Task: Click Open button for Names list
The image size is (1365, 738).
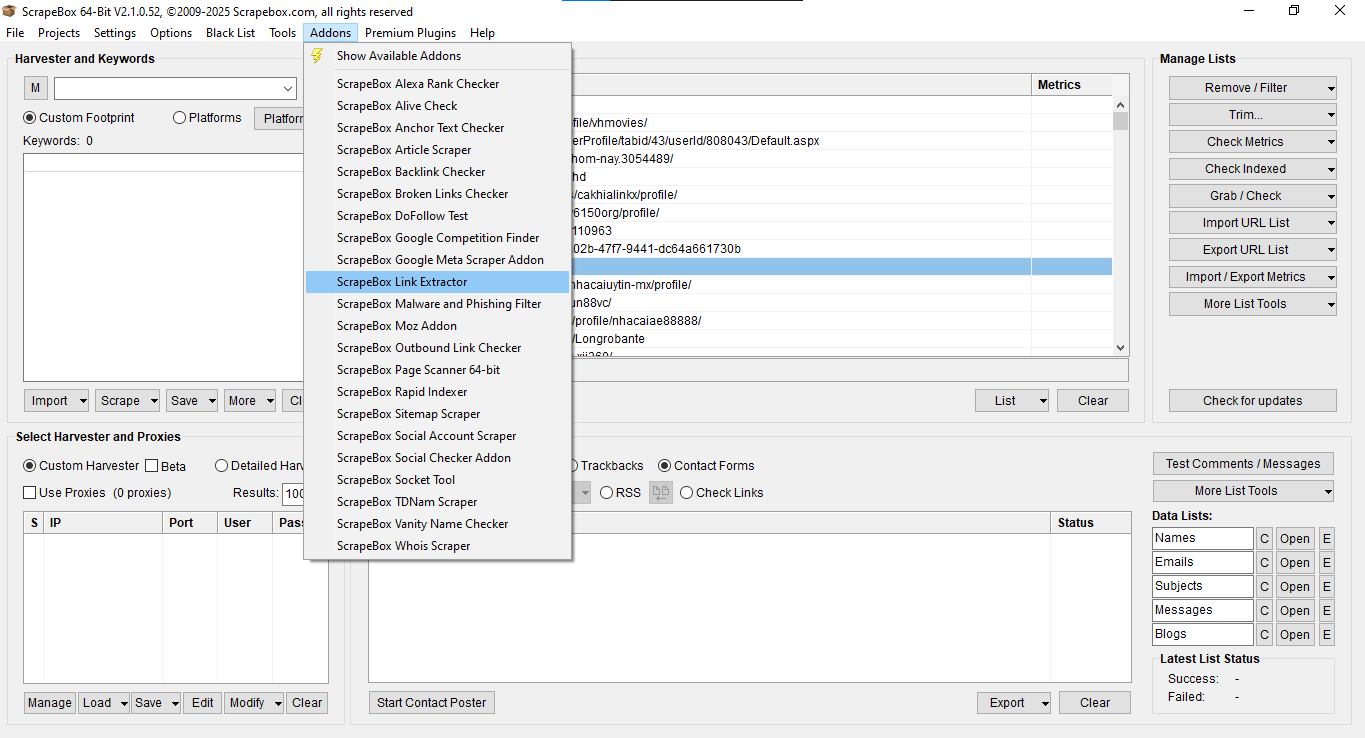Action: click(1295, 539)
